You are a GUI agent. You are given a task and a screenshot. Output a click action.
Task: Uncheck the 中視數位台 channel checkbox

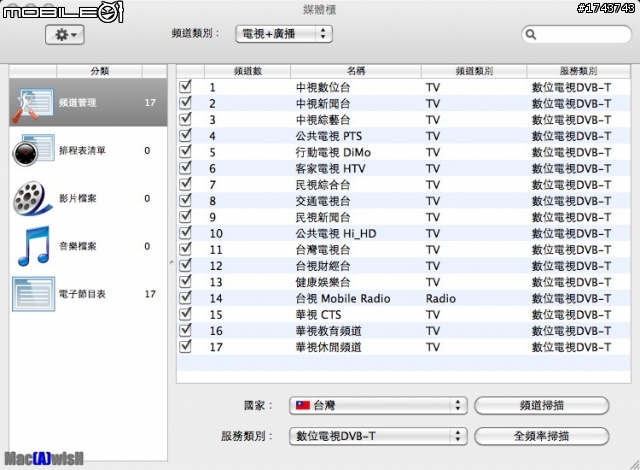(185, 86)
